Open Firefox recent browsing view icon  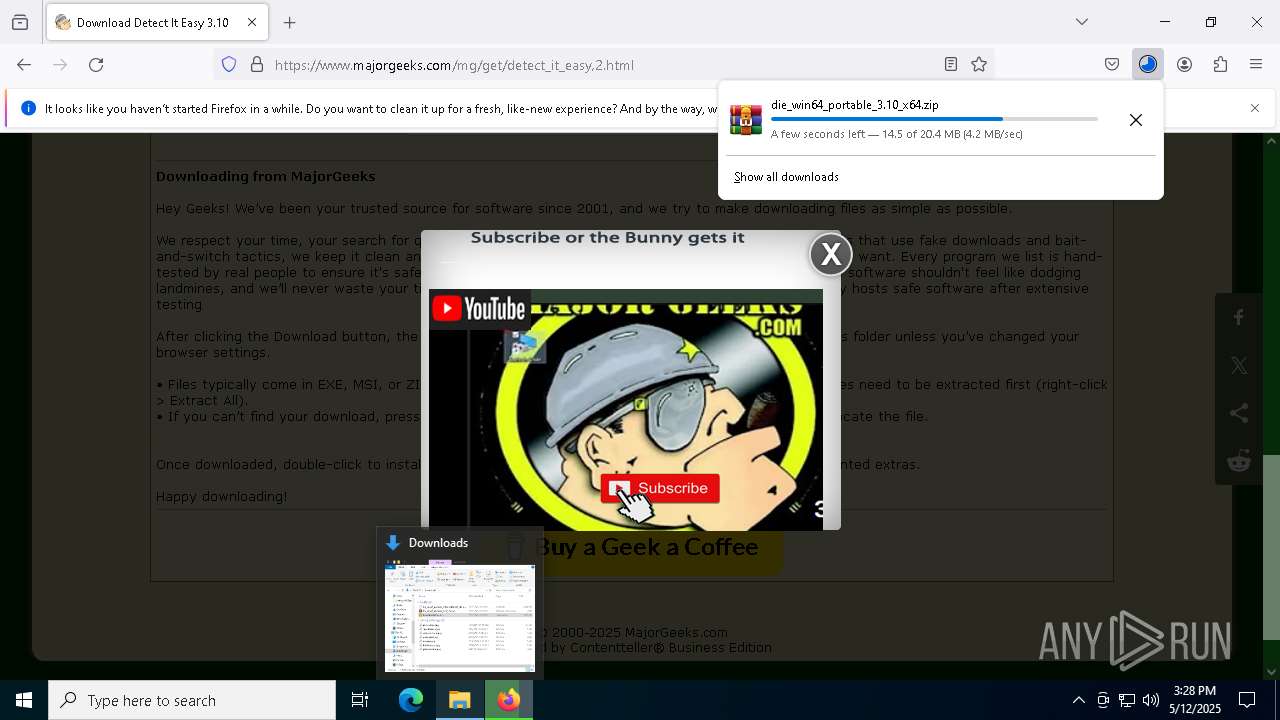(20, 22)
